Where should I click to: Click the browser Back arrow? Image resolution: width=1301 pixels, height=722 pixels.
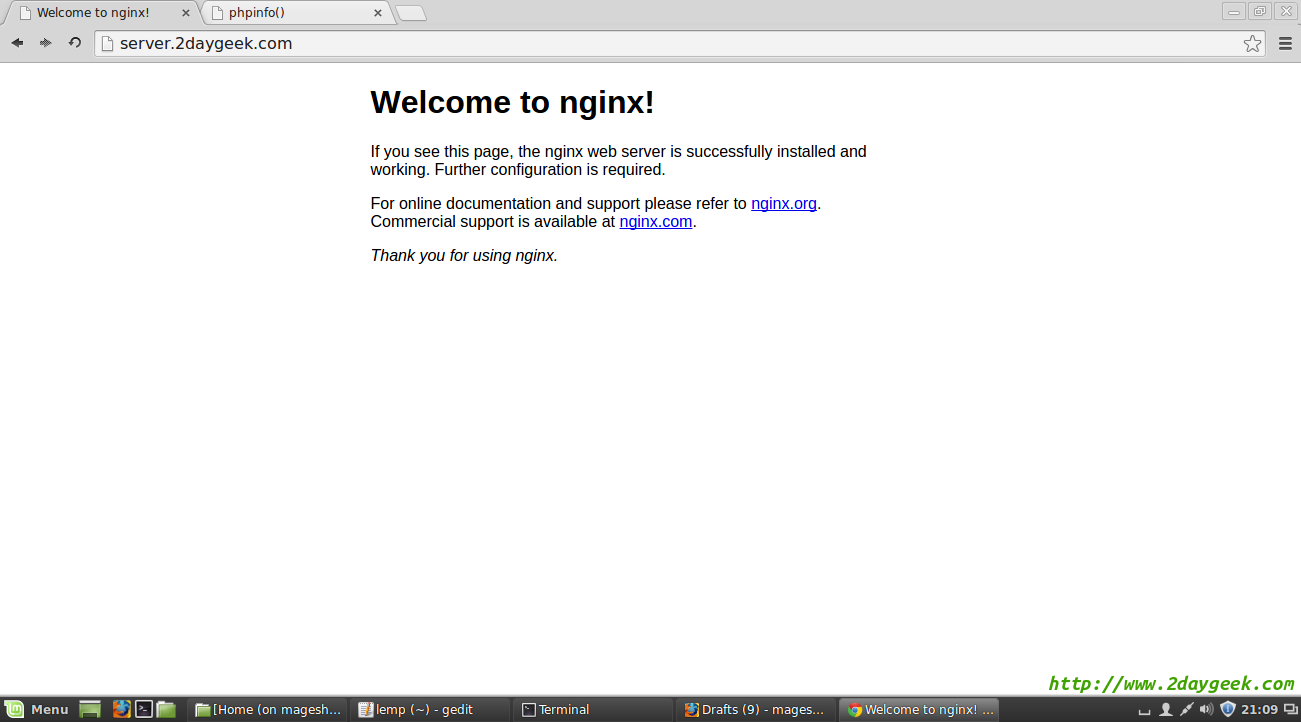tap(17, 43)
